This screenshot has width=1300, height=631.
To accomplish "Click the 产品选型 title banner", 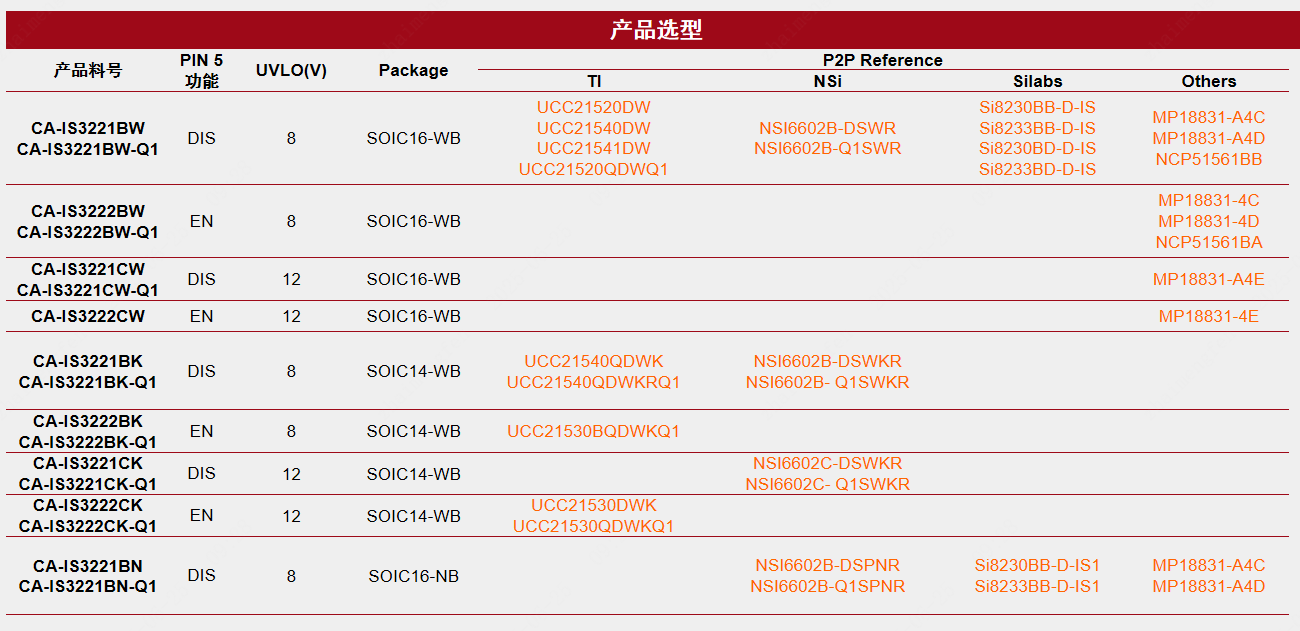I will coord(656,30).
